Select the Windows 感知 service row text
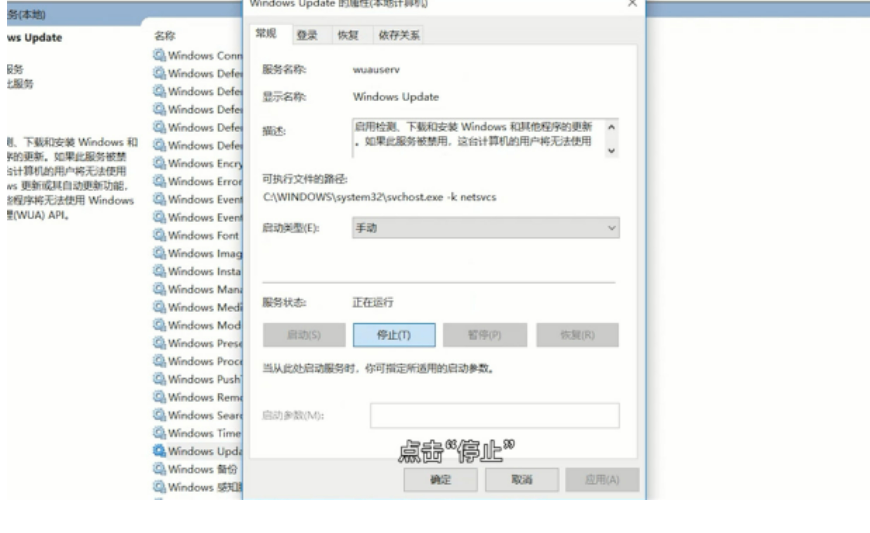Screen dimensions: 870x533 (205, 487)
